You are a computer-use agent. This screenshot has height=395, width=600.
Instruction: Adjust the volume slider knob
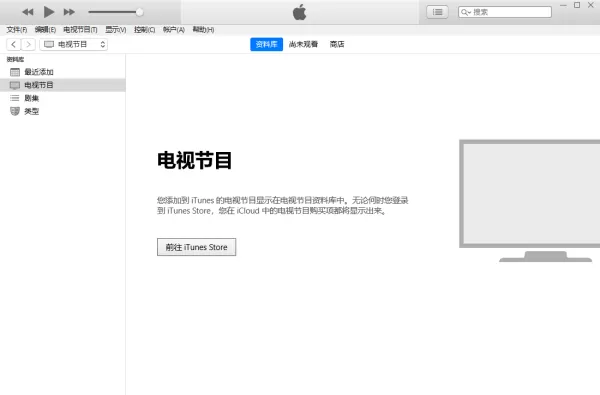[x=140, y=12]
